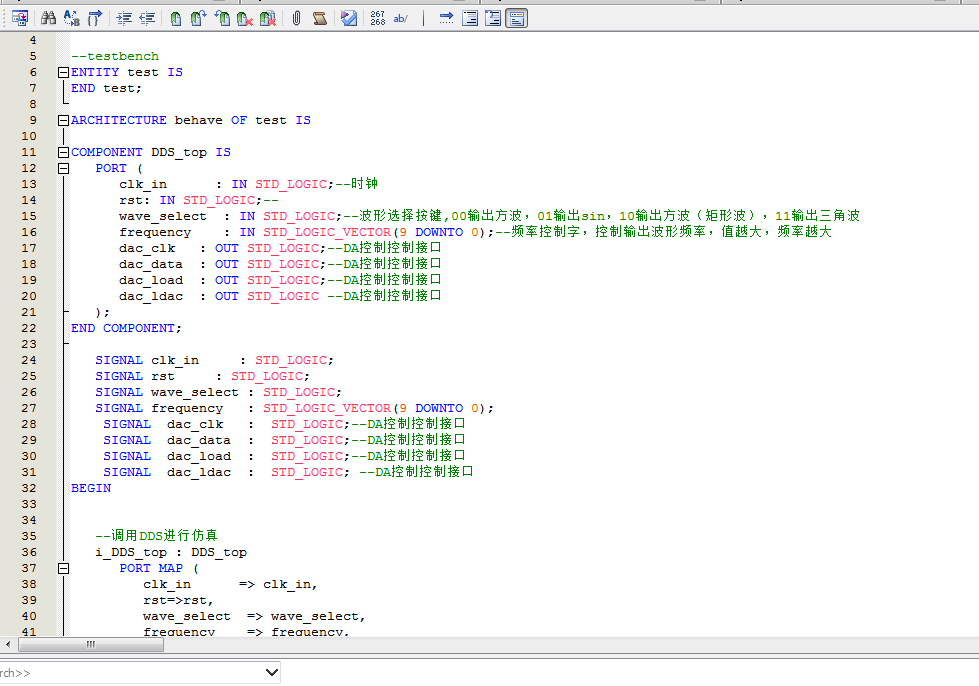
Task: Decrease indent of selected code
Action: tap(147, 18)
